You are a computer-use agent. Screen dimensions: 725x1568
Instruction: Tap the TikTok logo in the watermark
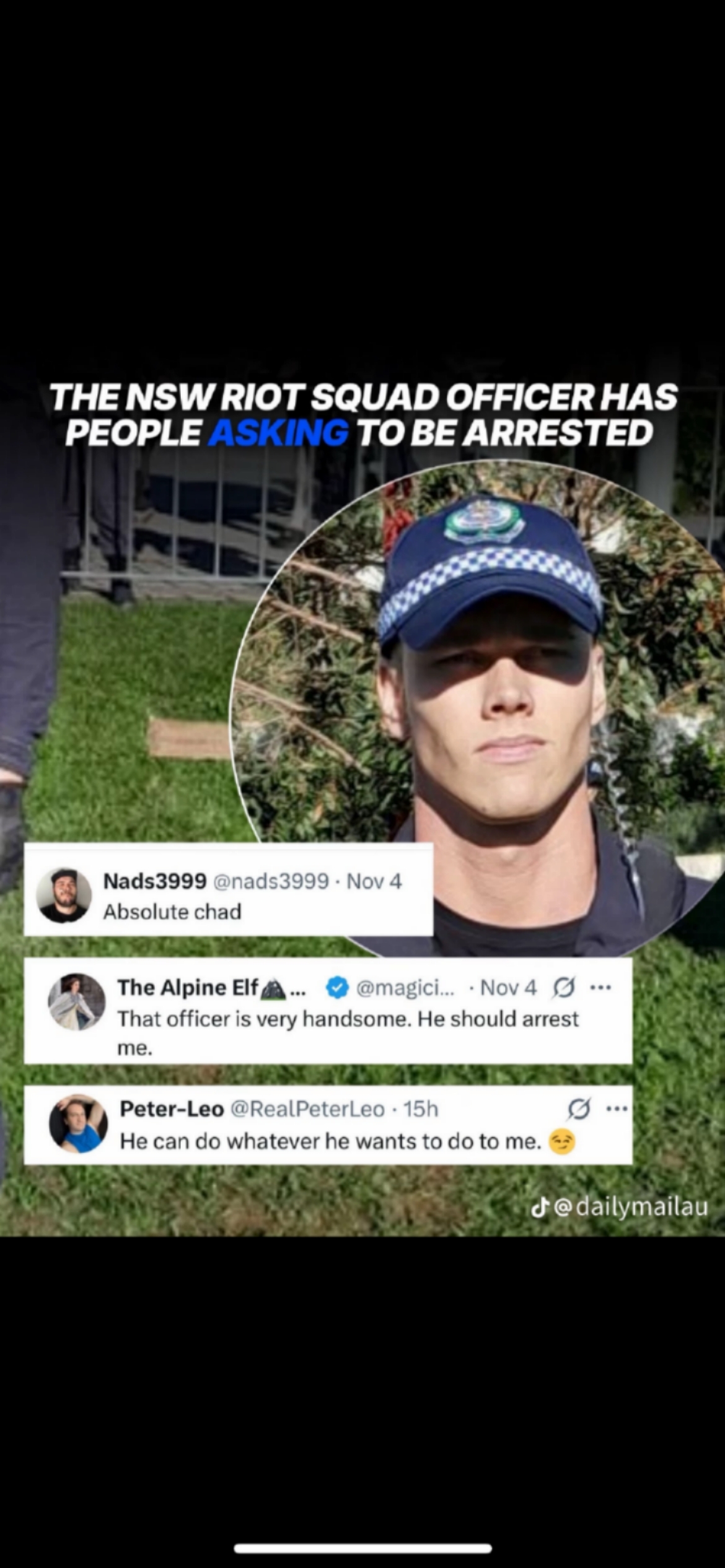pyautogui.click(x=541, y=1206)
